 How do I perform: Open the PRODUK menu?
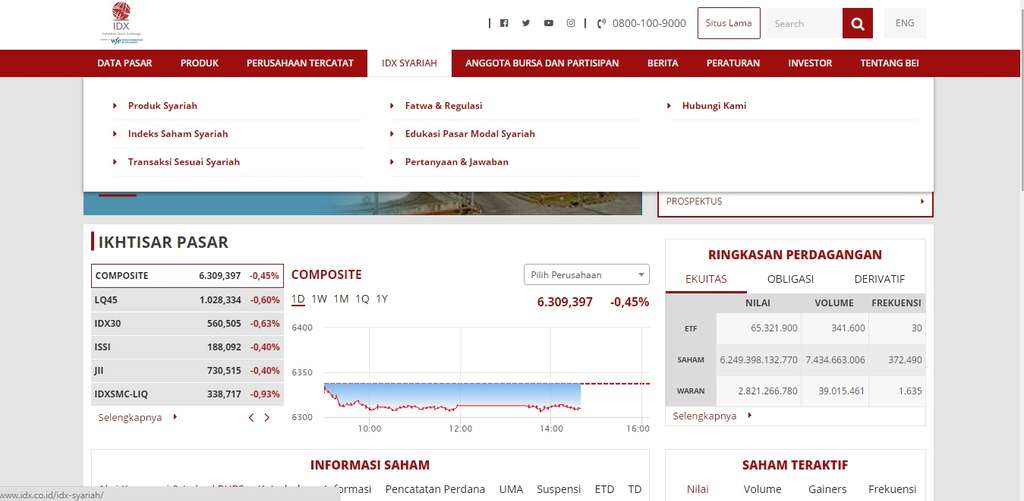click(x=200, y=63)
